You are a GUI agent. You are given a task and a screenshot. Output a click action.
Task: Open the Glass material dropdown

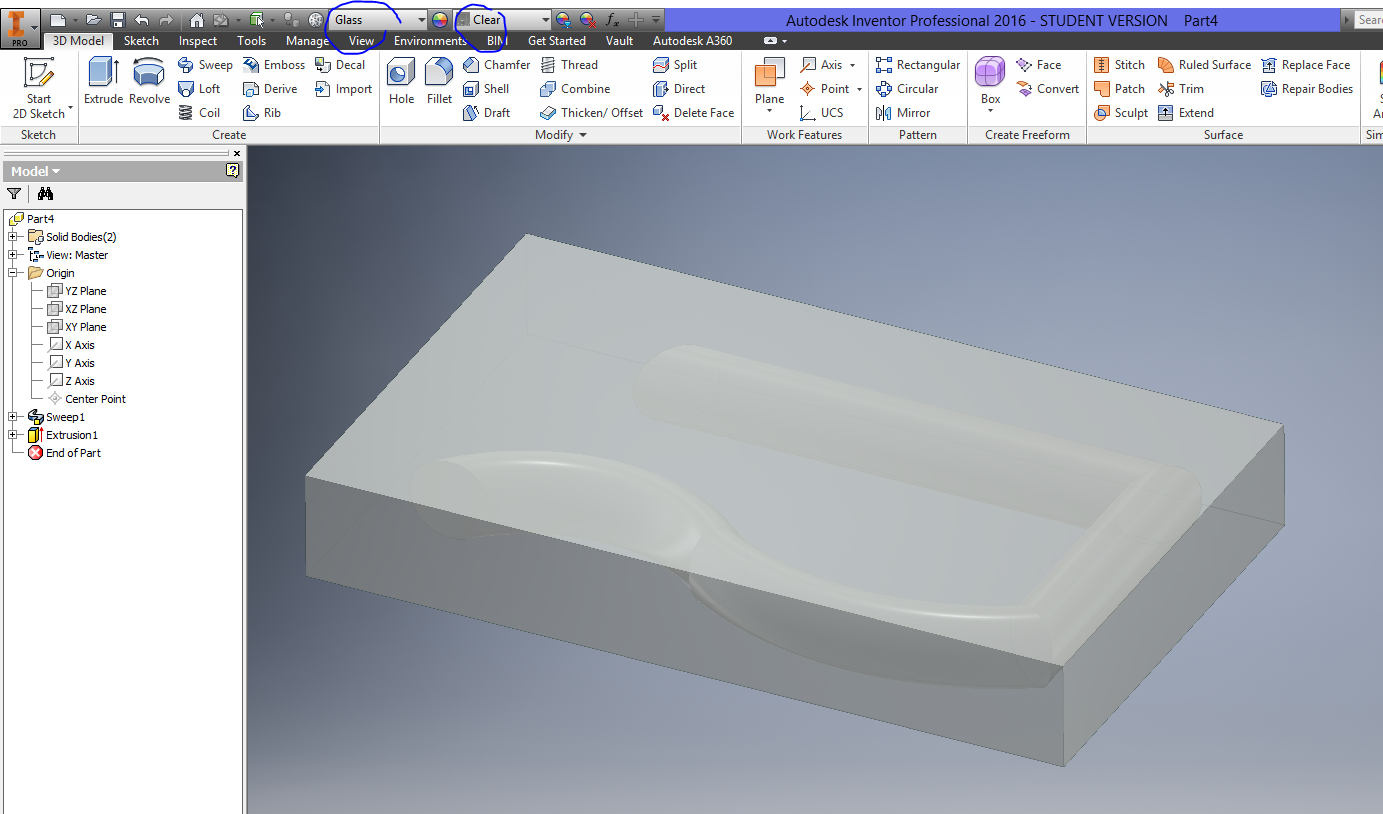pos(421,20)
